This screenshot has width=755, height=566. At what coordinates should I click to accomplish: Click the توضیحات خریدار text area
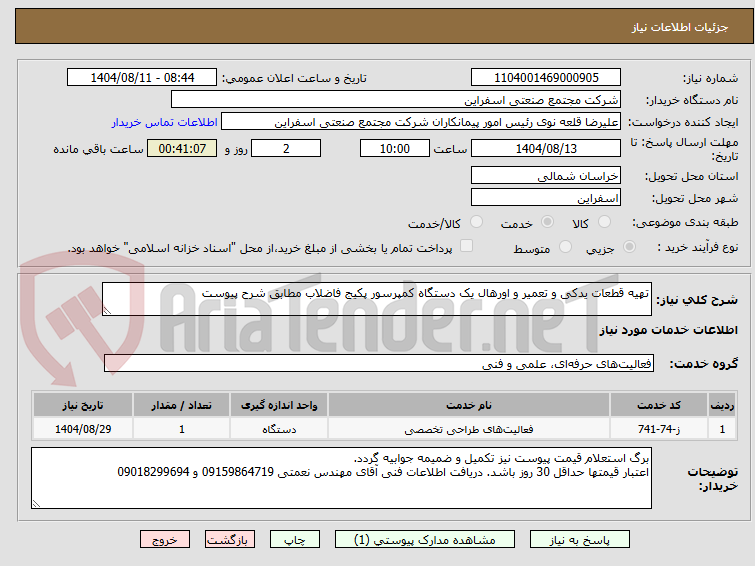click(x=341, y=478)
